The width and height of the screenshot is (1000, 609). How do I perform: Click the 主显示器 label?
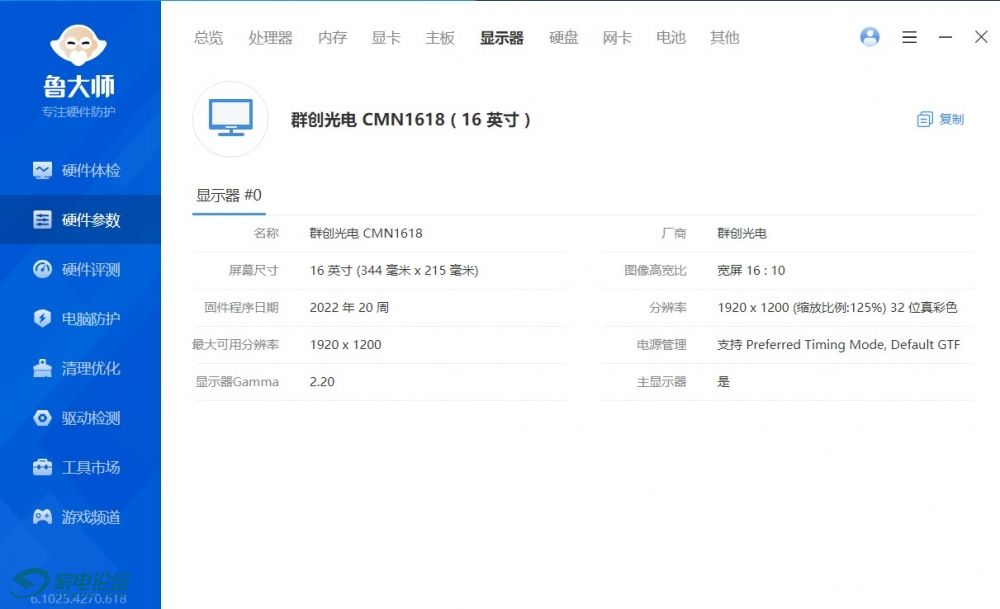(x=661, y=382)
